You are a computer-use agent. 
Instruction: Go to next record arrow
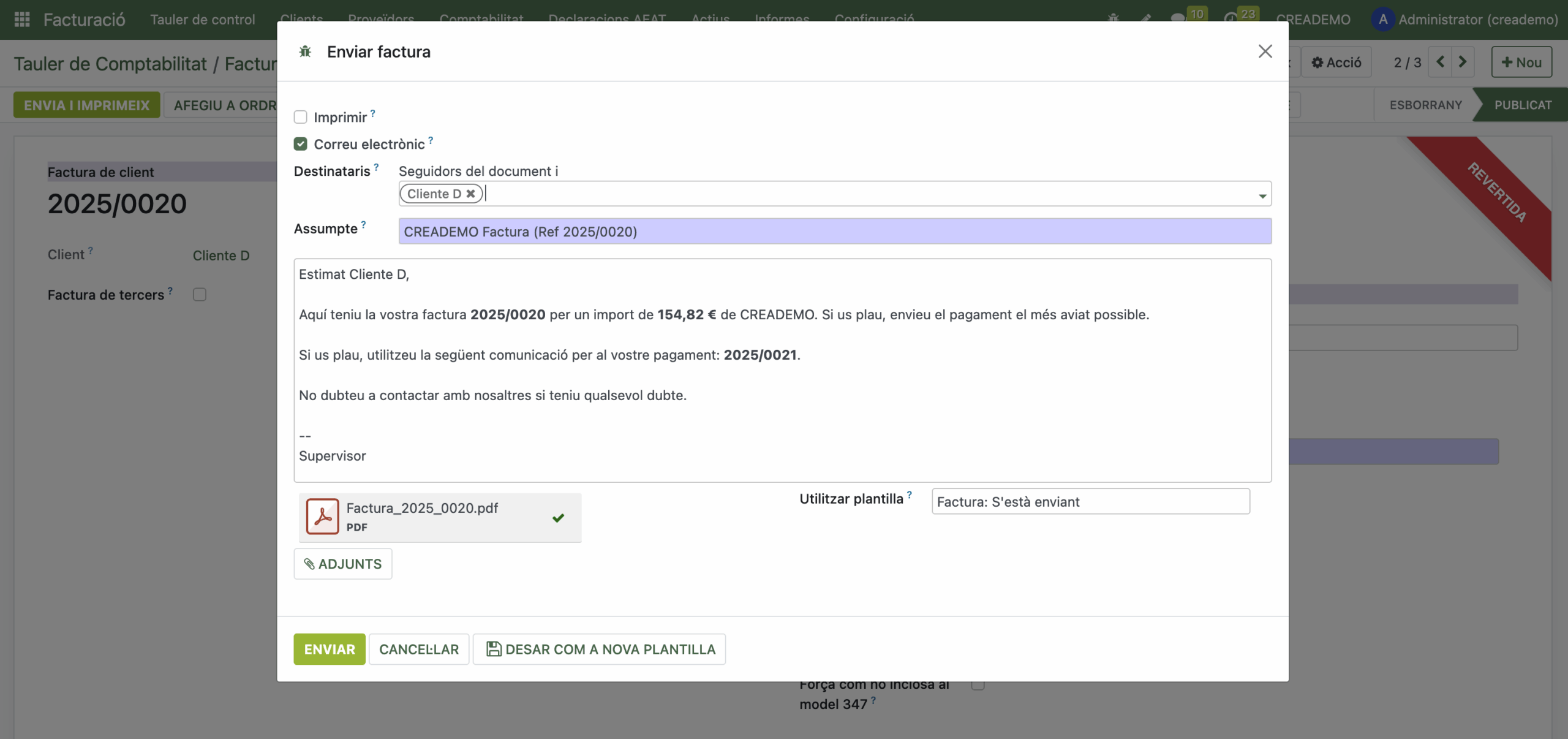coord(1463,62)
